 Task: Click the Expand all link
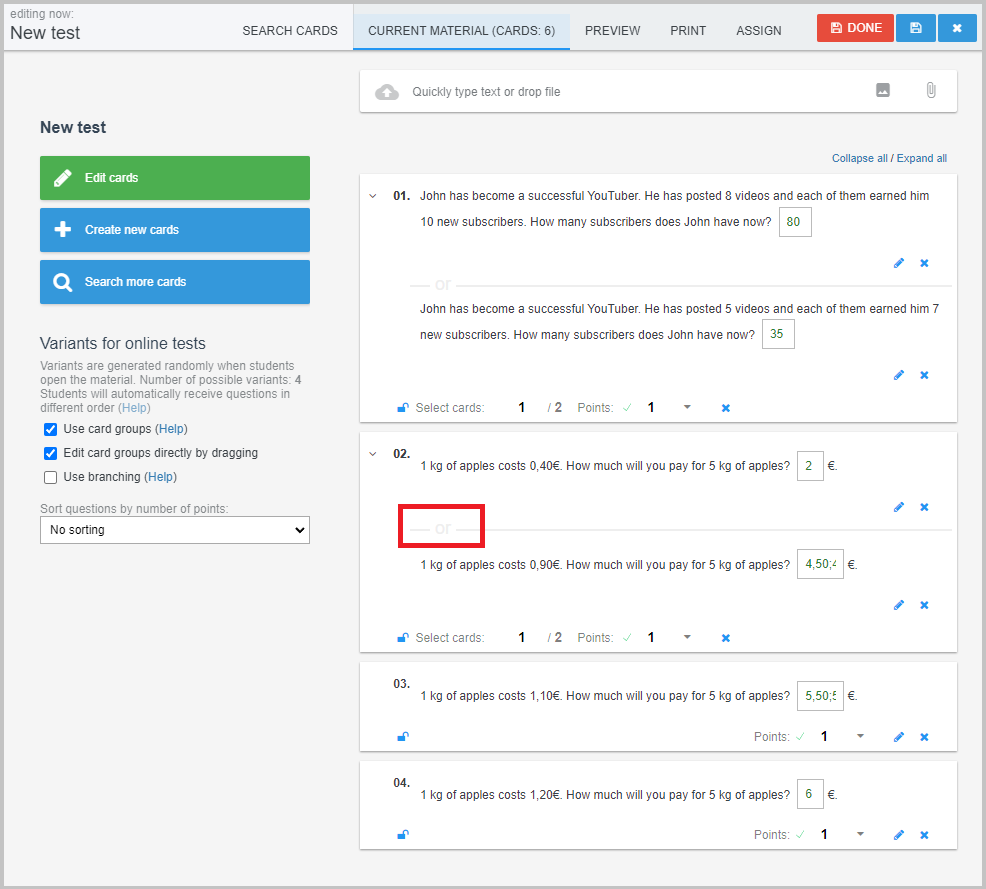(921, 158)
